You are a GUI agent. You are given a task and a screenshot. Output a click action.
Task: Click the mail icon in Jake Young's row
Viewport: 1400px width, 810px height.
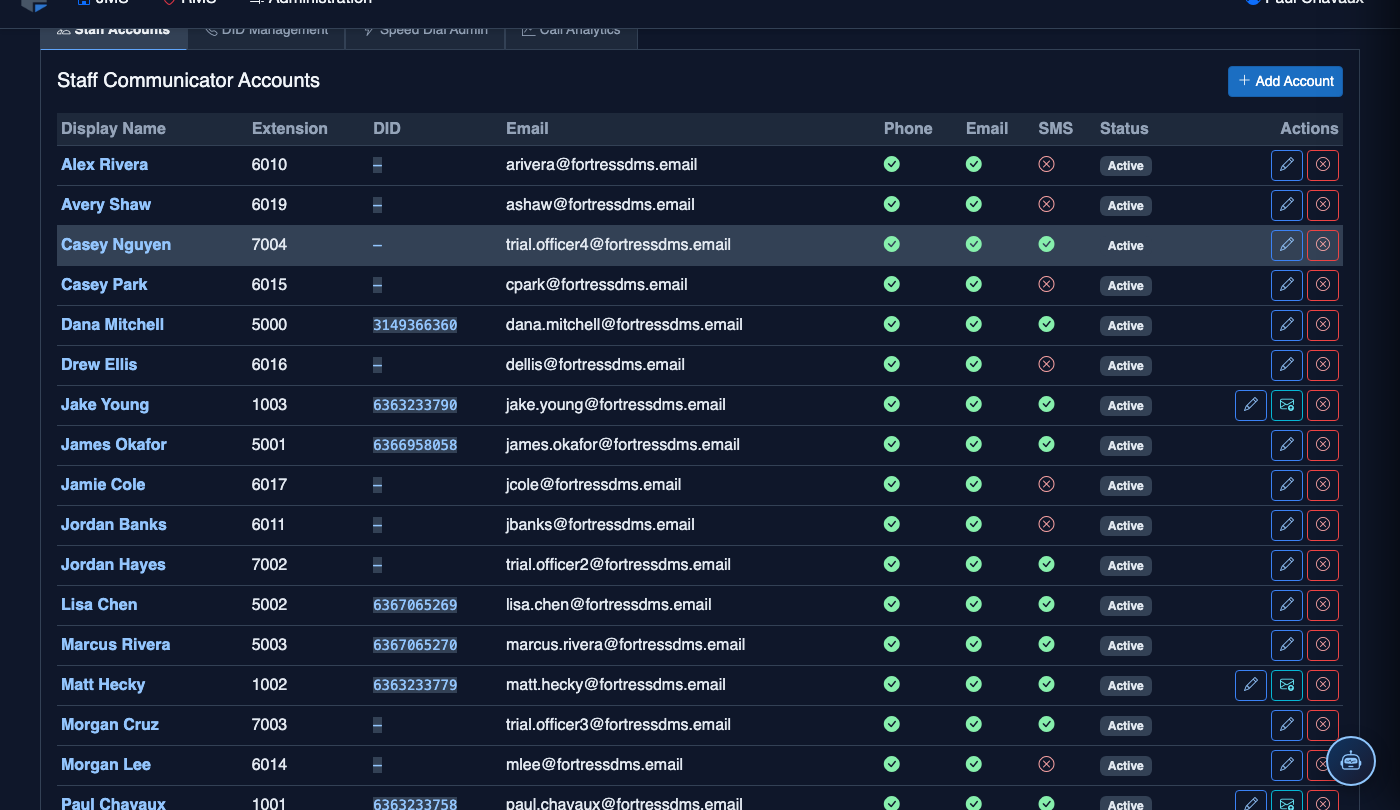(1287, 405)
